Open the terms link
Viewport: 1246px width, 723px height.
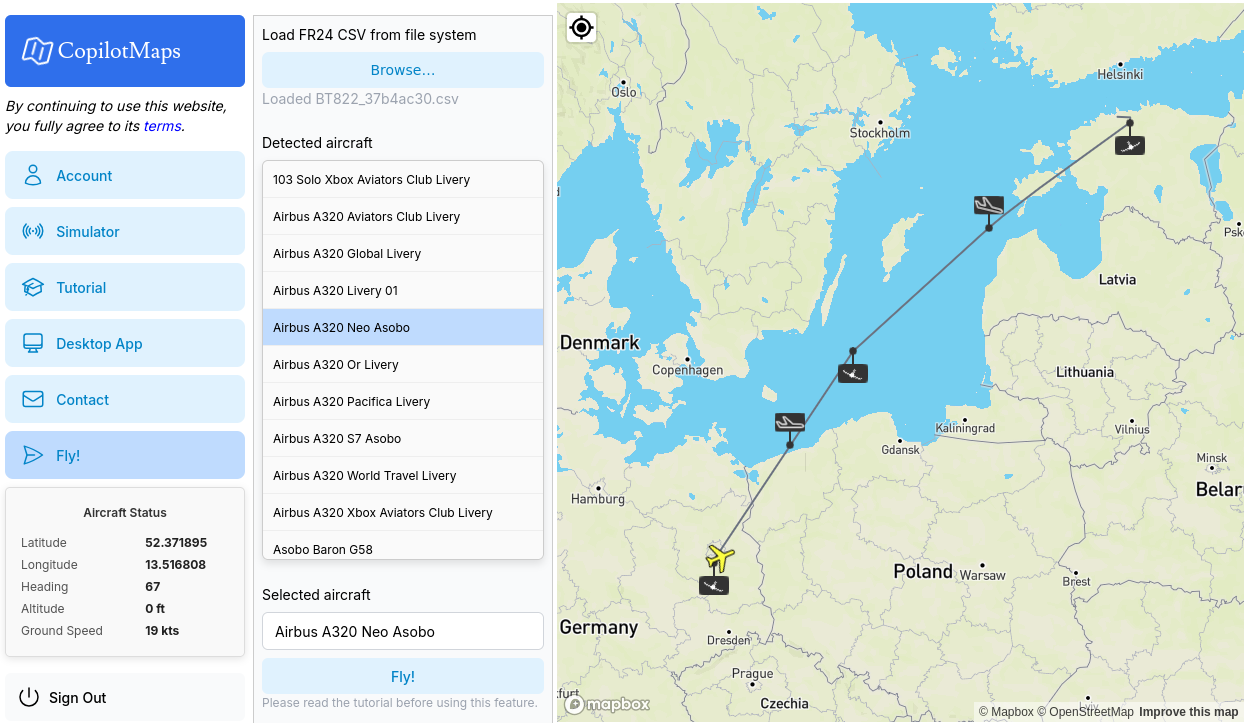click(x=162, y=126)
